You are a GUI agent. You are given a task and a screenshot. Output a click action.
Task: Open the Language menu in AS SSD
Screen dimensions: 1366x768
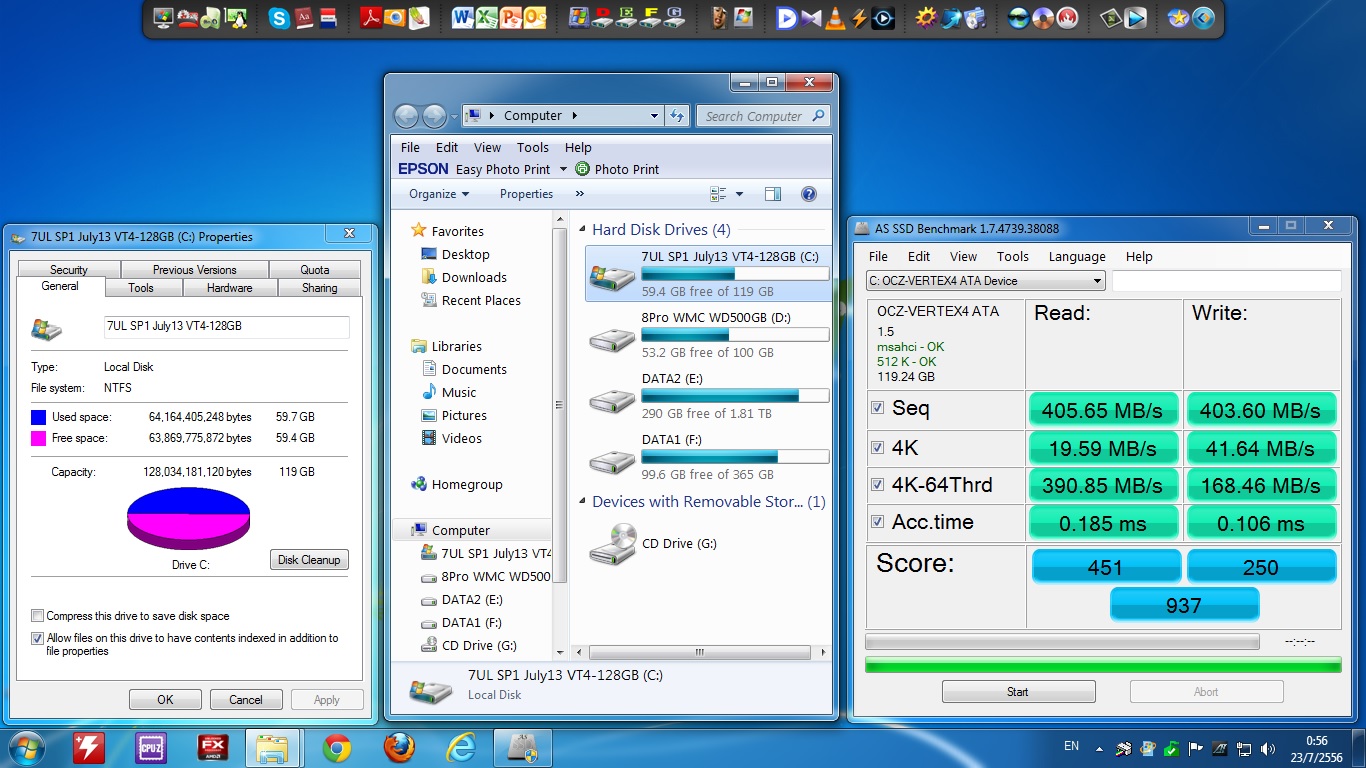coord(1077,256)
